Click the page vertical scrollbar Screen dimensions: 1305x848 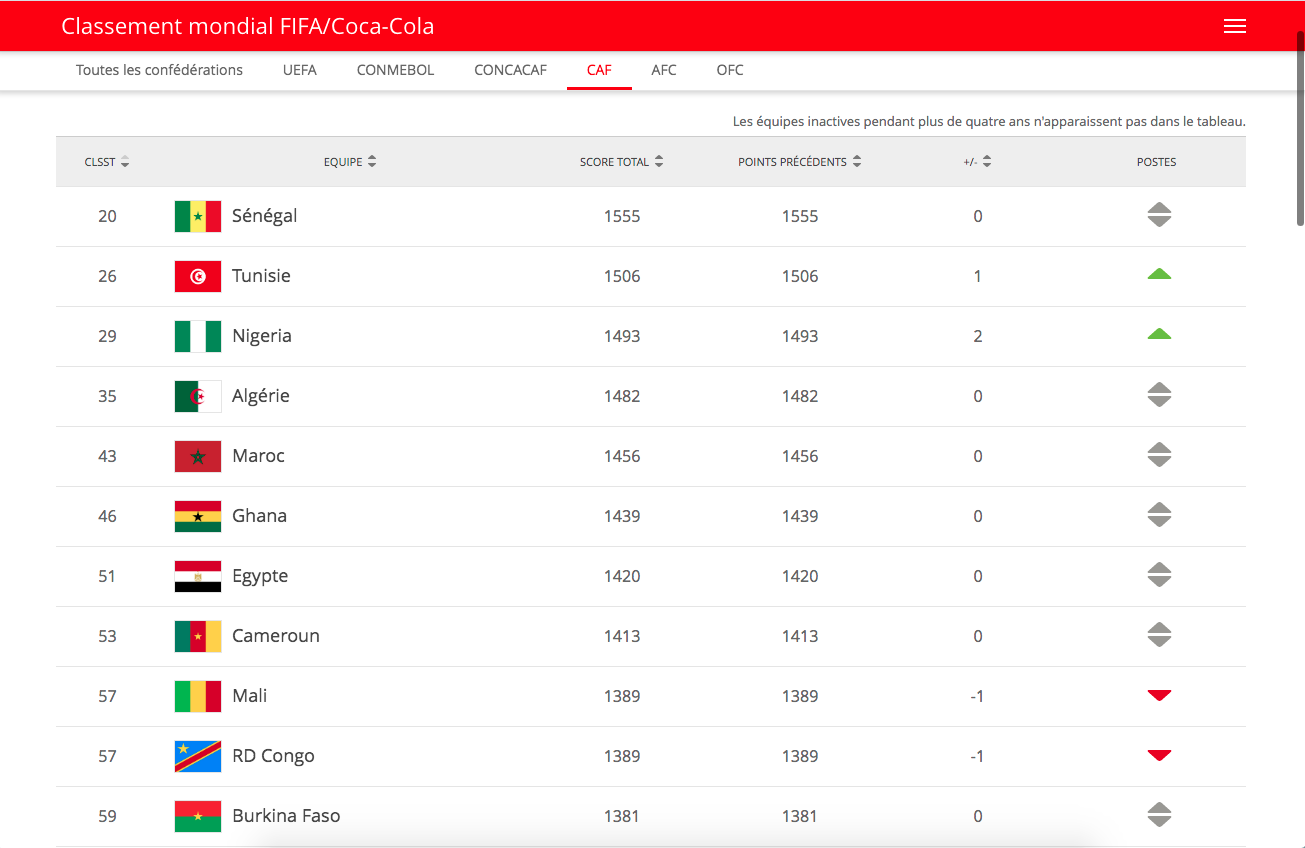click(x=1300, y=128)
